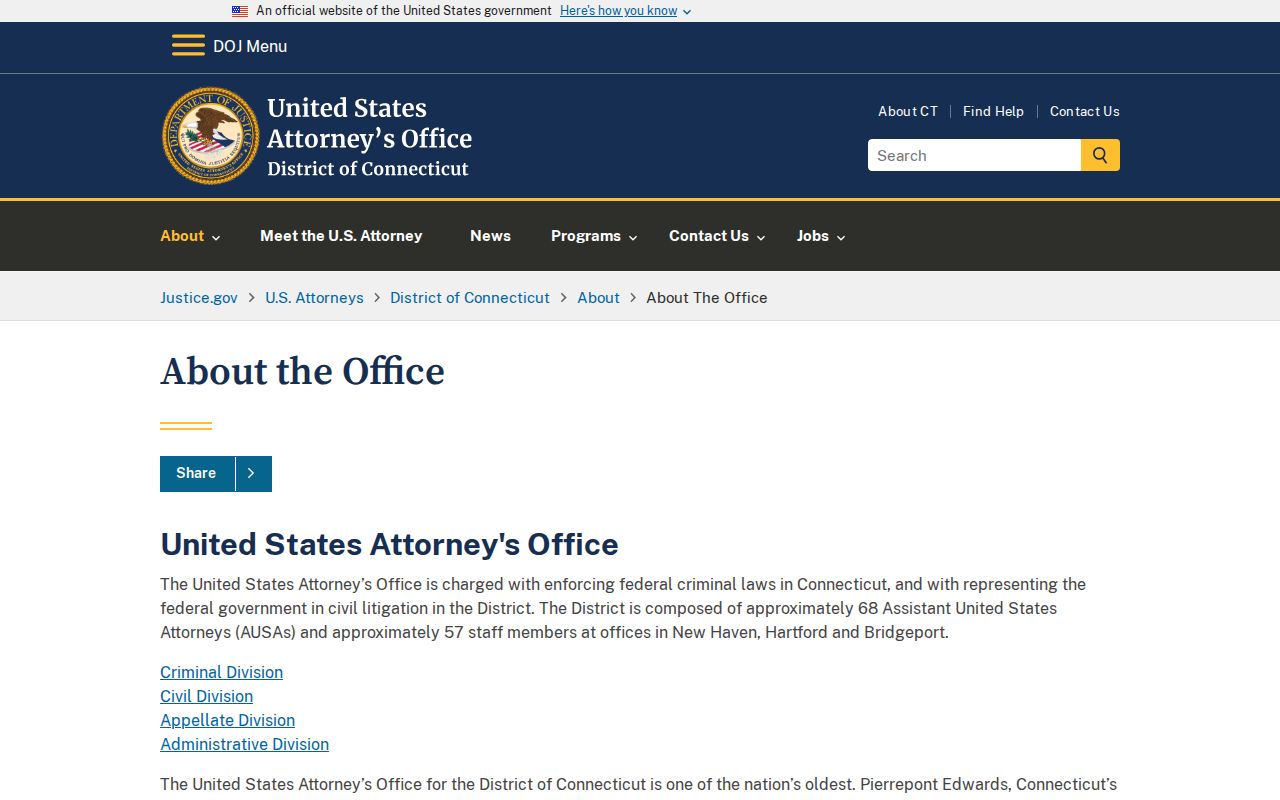Click the US flag icon in banner
The image size is (1280, 800).
click(x=240, y=11)
